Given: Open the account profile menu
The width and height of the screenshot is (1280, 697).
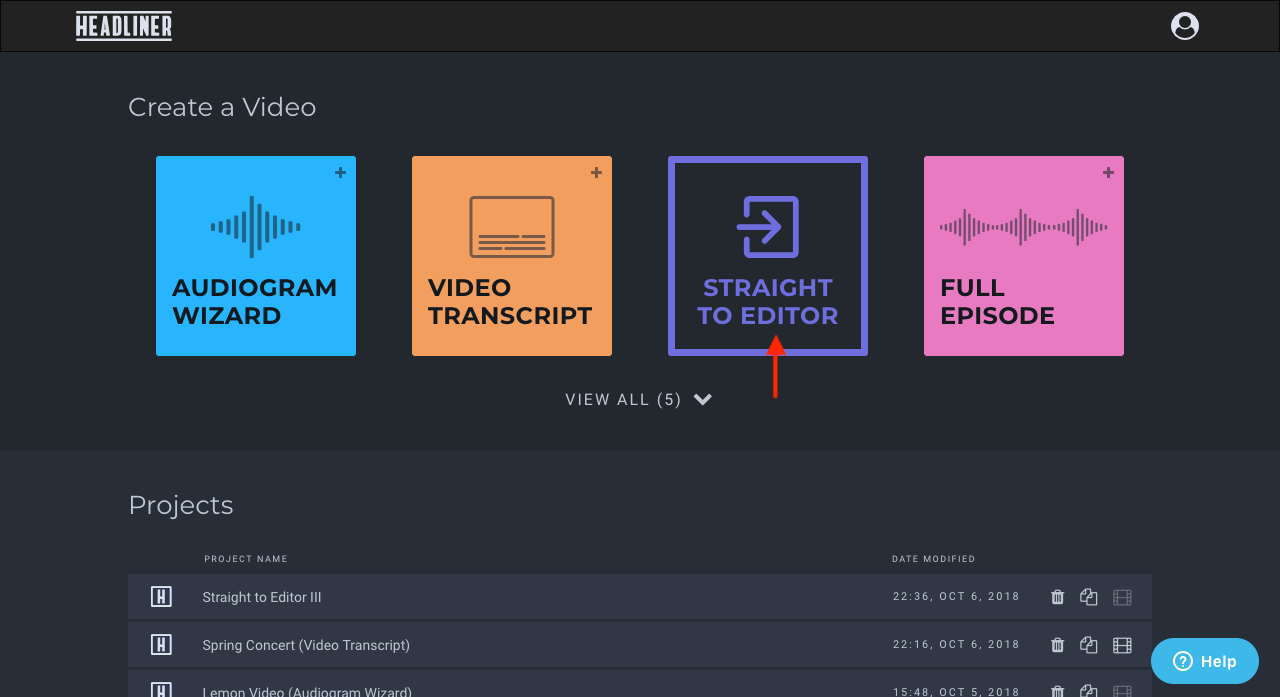Looking at the screenshot, I should tap(1184, 26).
